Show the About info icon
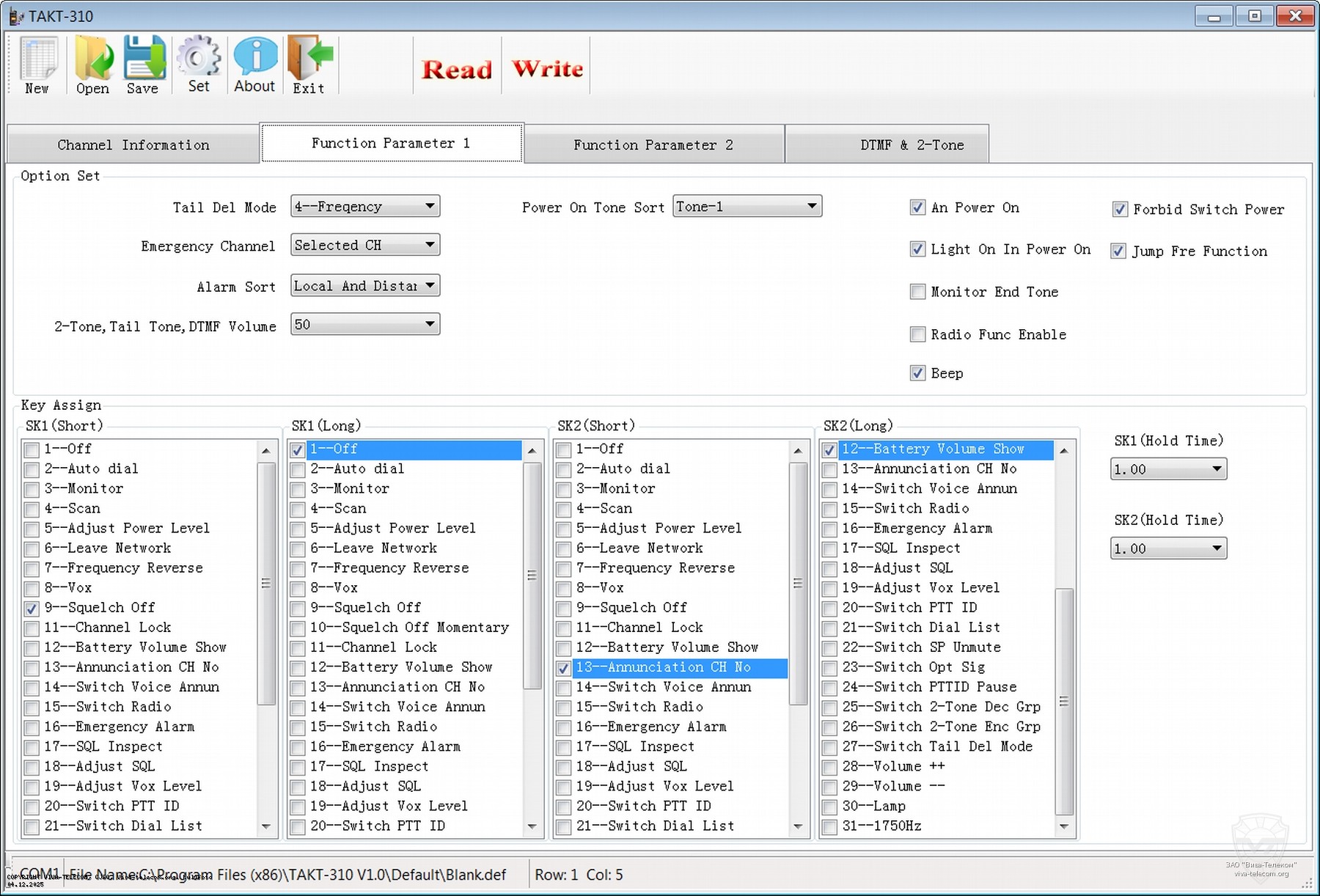This screenshot has width=1320, height=896. (x=254, y=59)
